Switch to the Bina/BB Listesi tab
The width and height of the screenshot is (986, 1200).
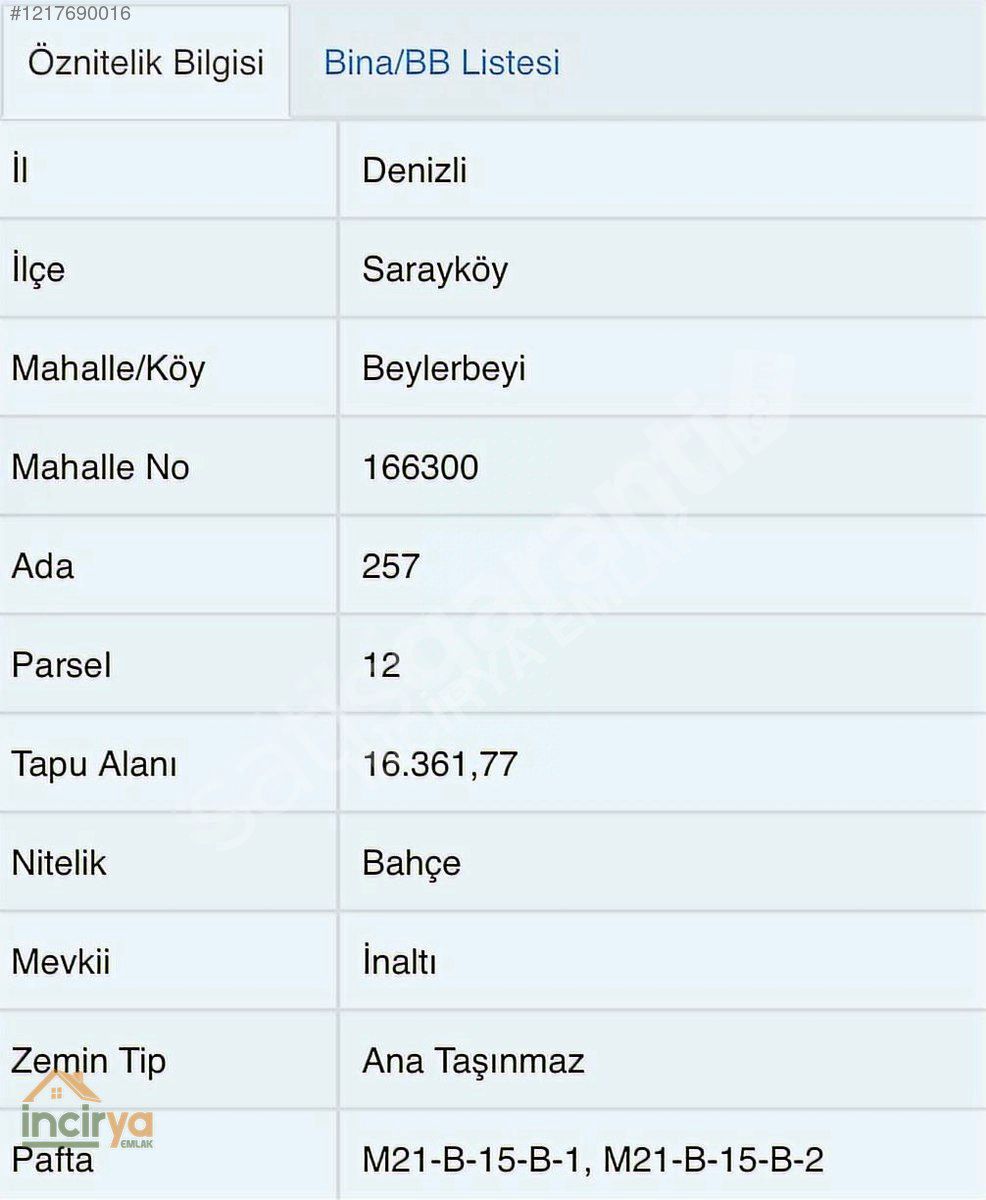coord(441,63)
